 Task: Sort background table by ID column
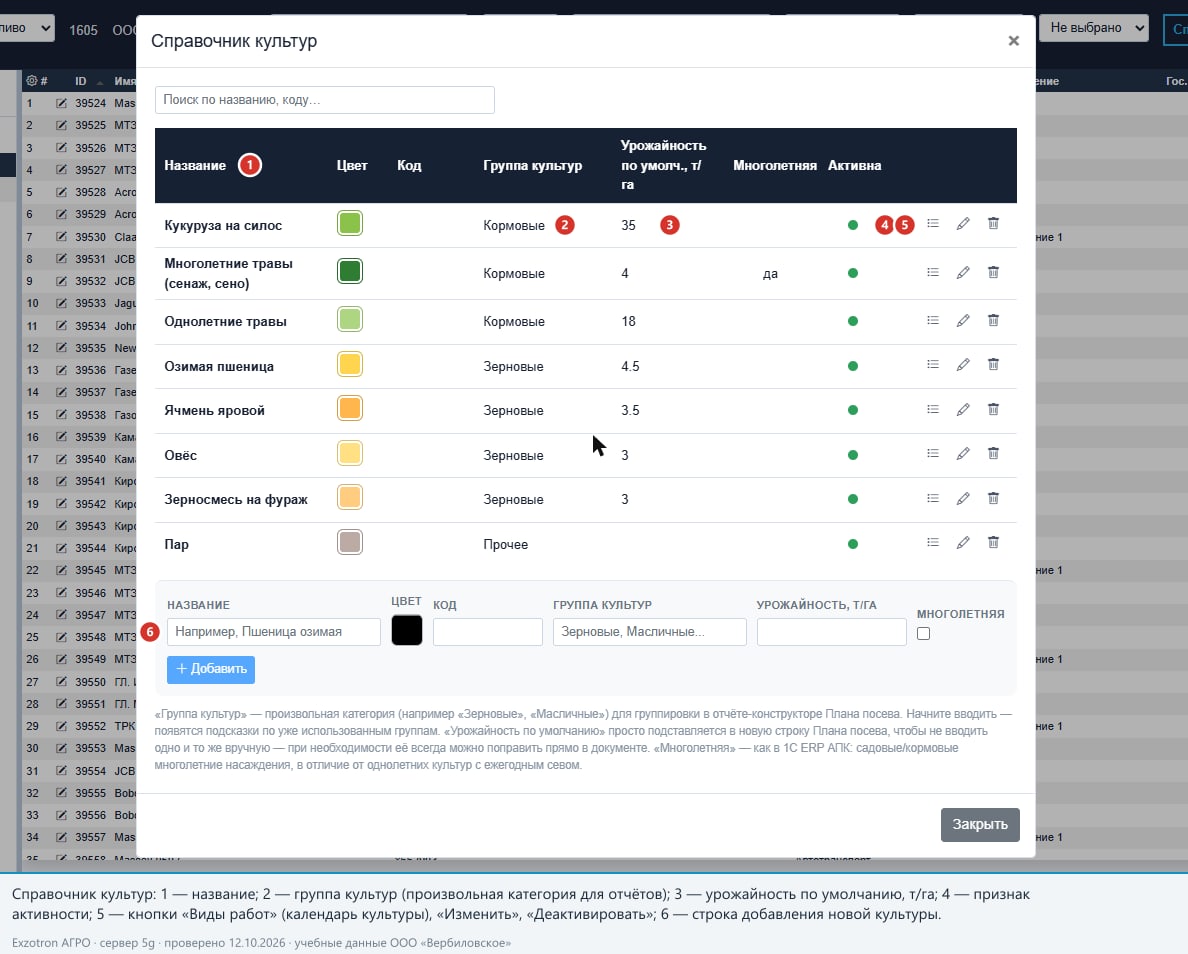coord(81,81)
